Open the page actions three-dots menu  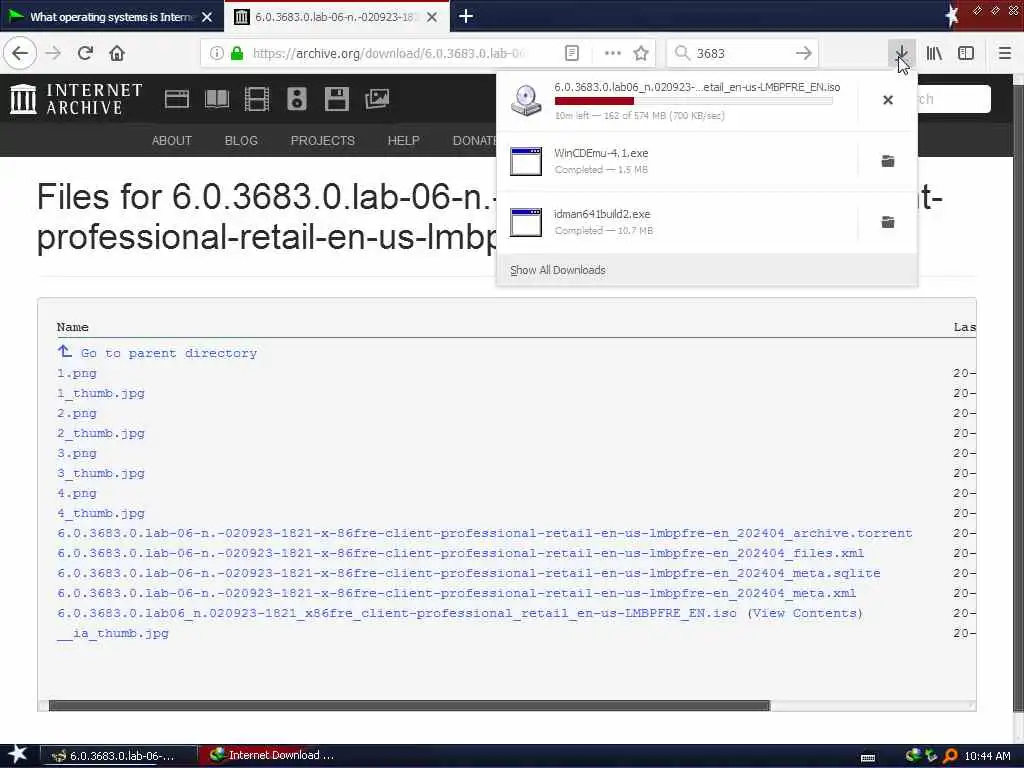[x=613, y=53]
